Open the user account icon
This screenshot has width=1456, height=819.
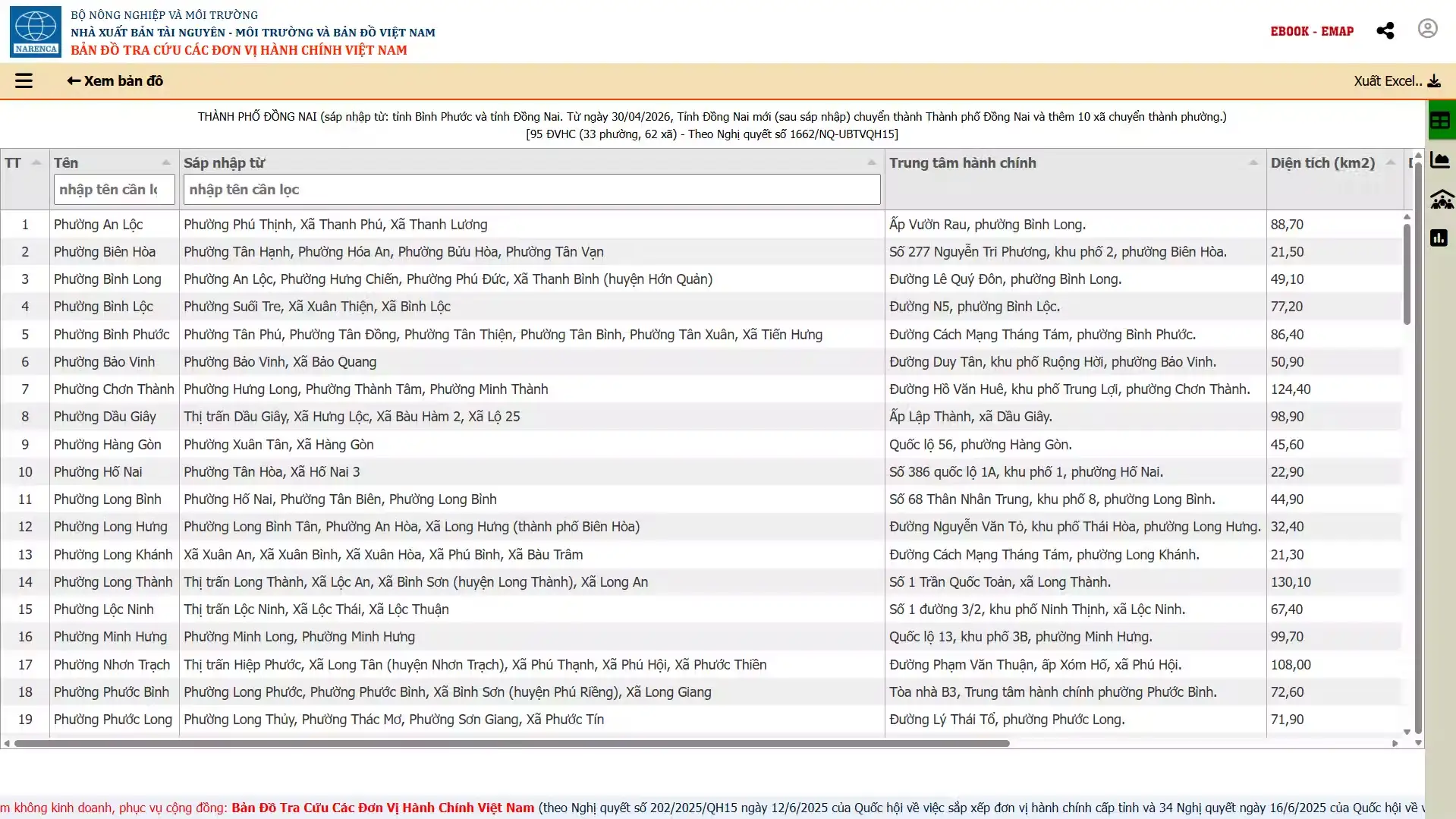1427,29
